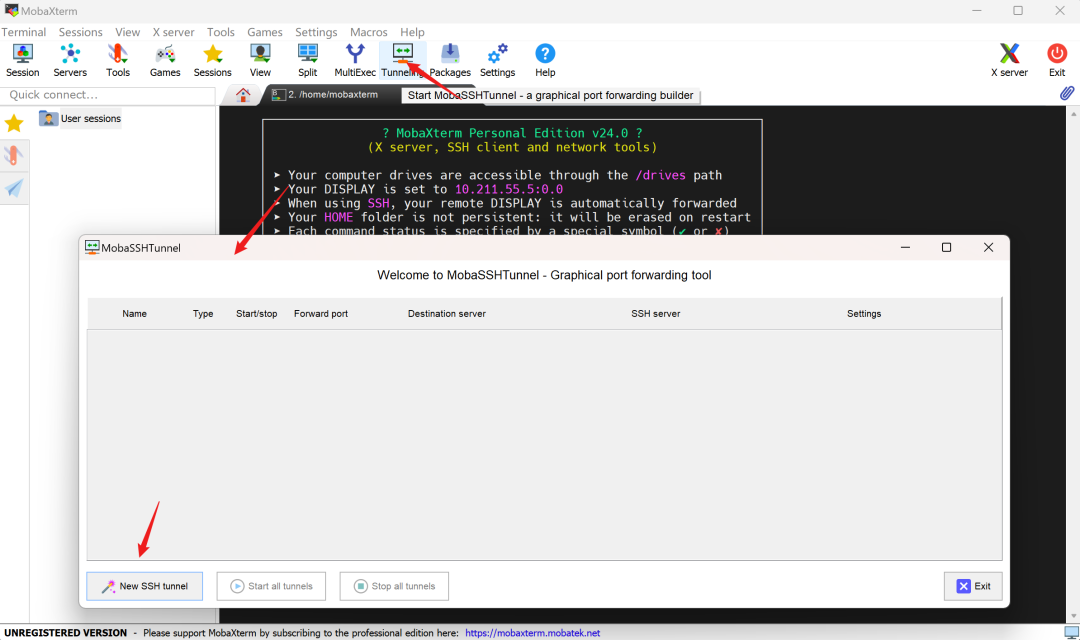Click the Quick connect input field

click(x=108, y=95)
